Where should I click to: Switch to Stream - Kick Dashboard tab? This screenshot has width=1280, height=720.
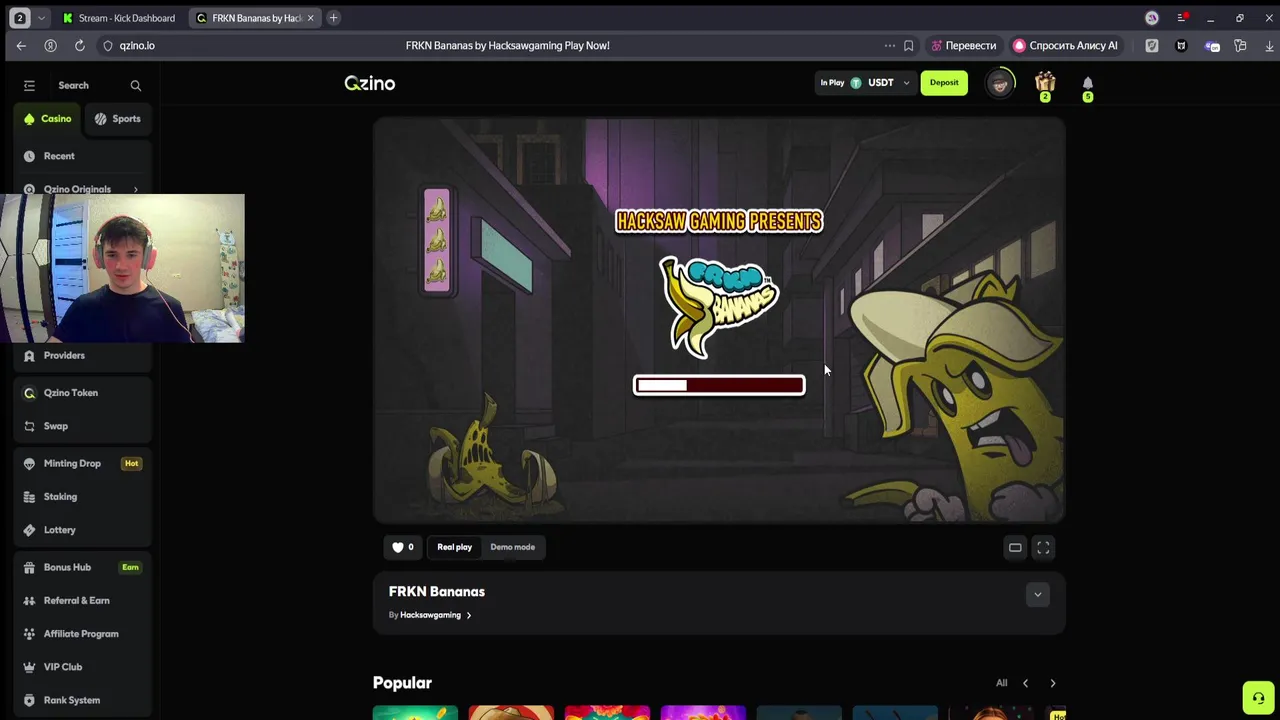pyautogui.click(x=118, y=18)
